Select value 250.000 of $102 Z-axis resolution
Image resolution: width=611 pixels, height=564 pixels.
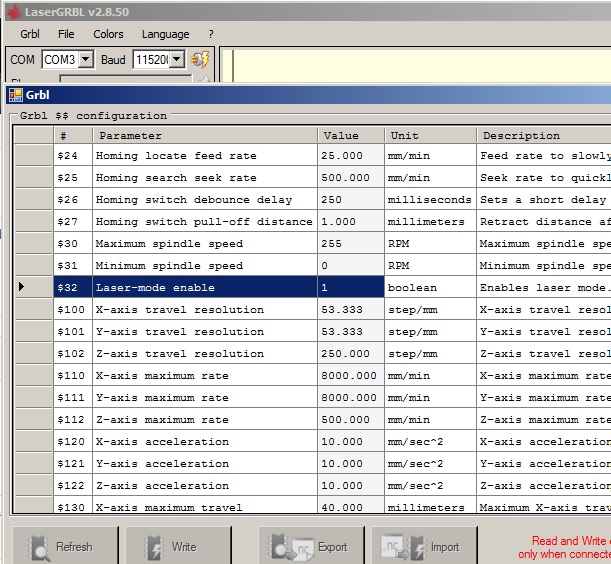tap(351, 354)
